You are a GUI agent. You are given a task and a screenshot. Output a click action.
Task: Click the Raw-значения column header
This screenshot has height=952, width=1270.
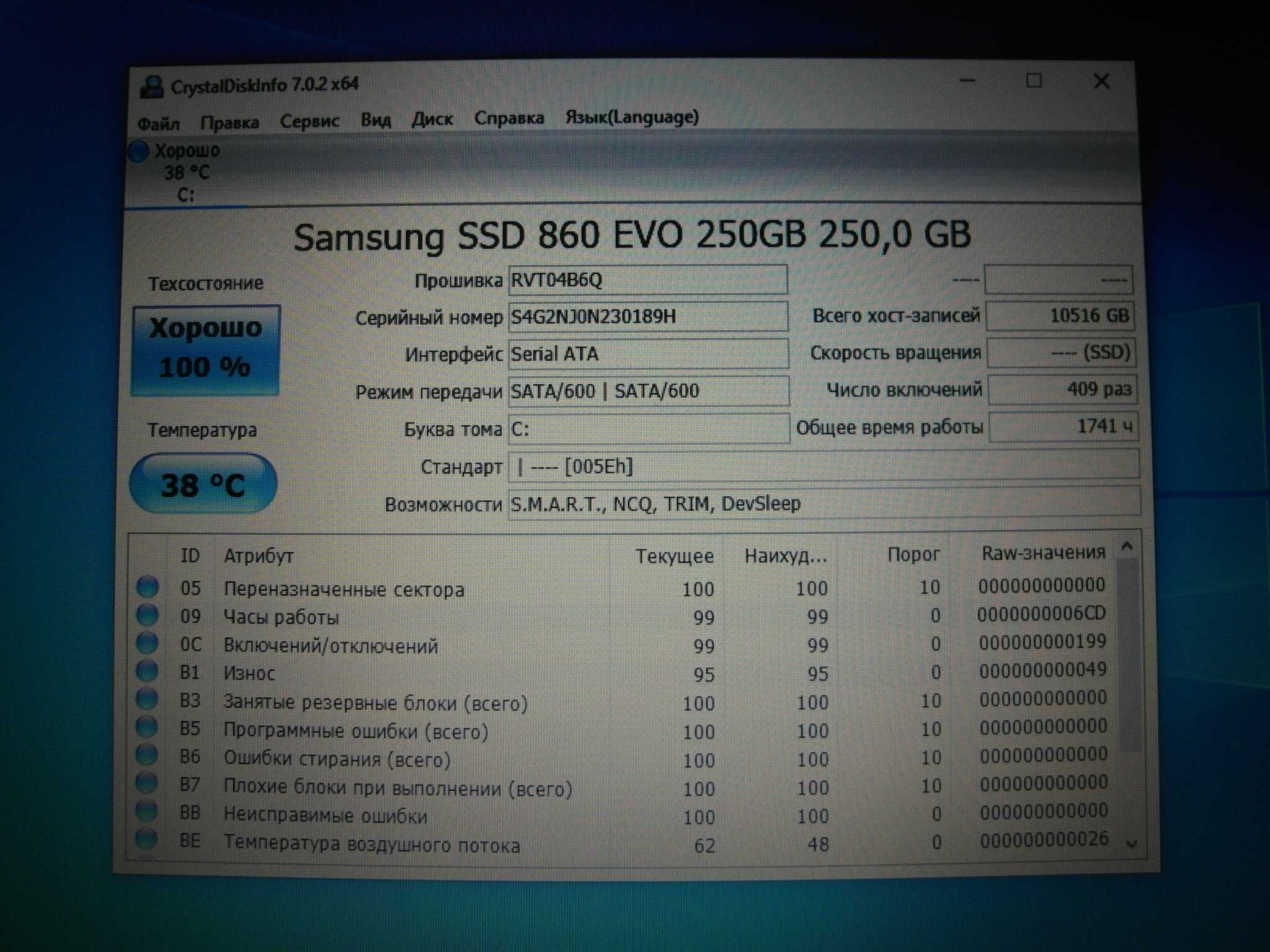pyautogui.click(x=1044, y=552)
